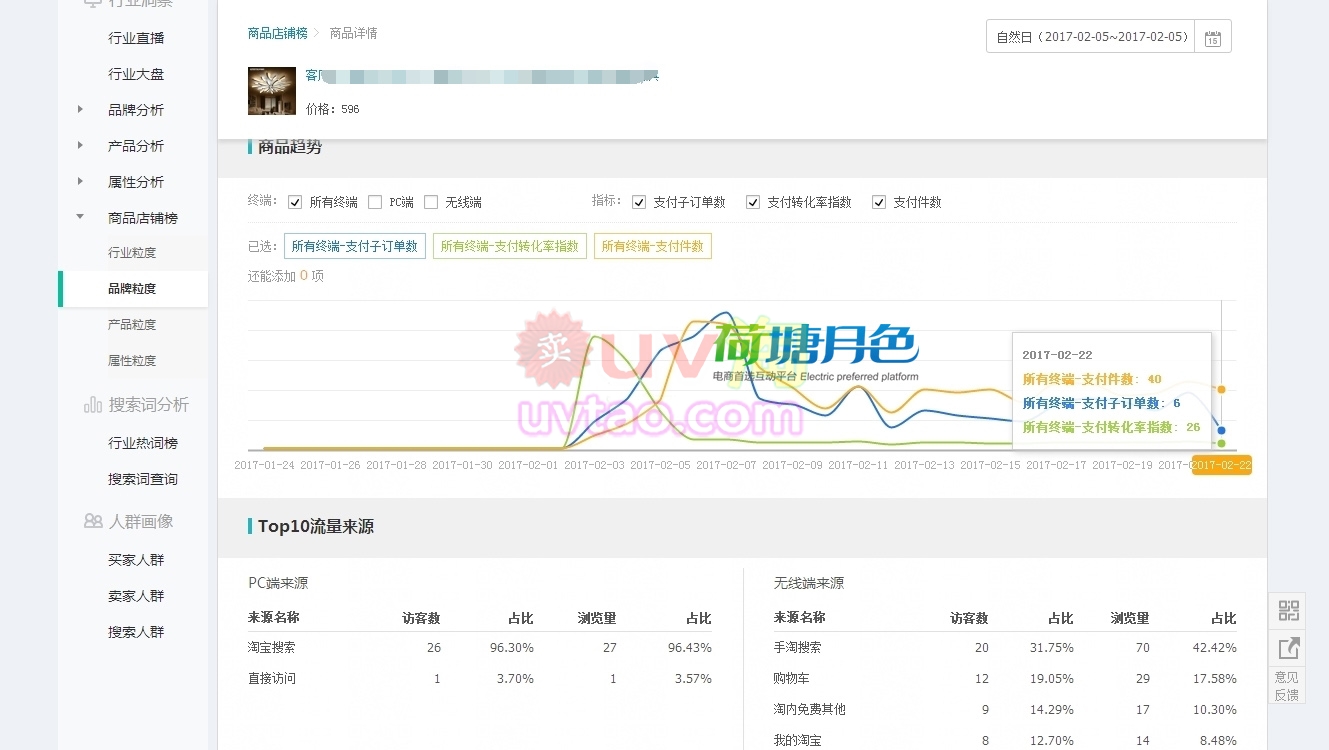Enable the 无线端 checkbox

coord(431,202)
